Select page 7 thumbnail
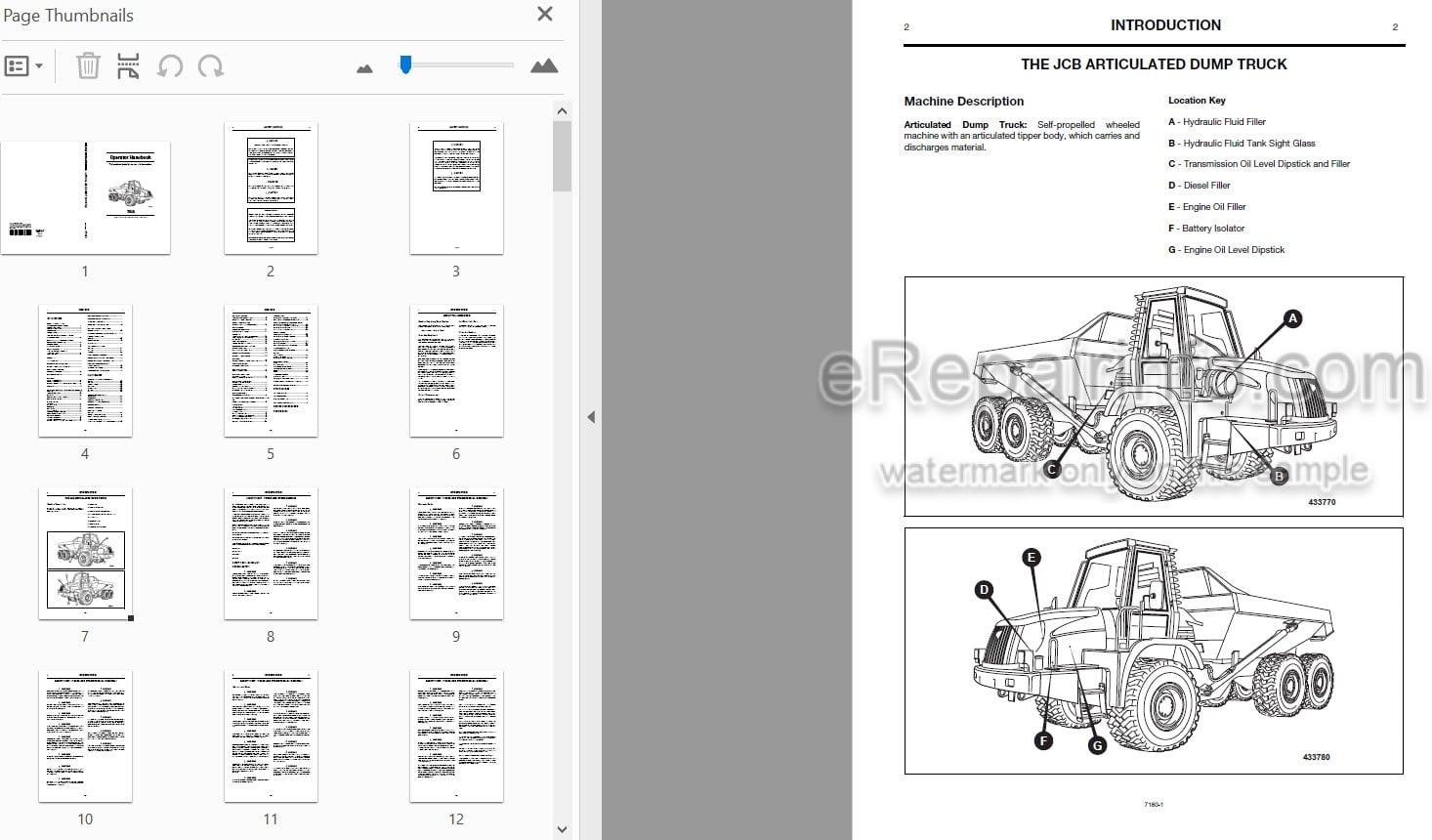 coord(85,553)
